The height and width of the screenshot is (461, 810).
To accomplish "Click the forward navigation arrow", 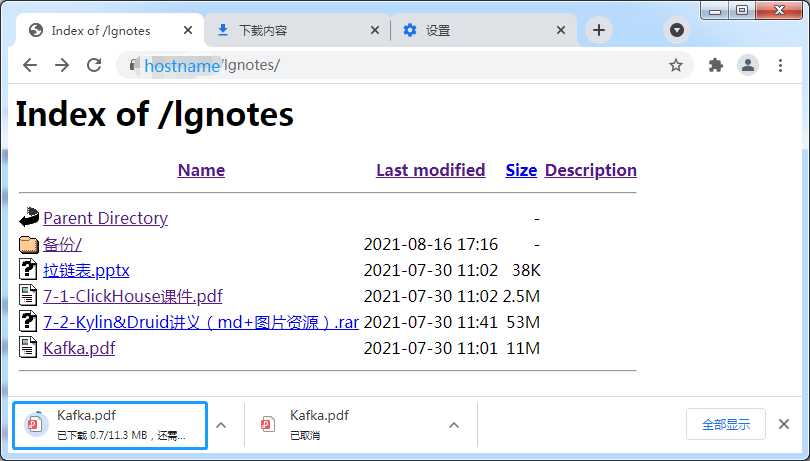I will click(x=62, y=65).
